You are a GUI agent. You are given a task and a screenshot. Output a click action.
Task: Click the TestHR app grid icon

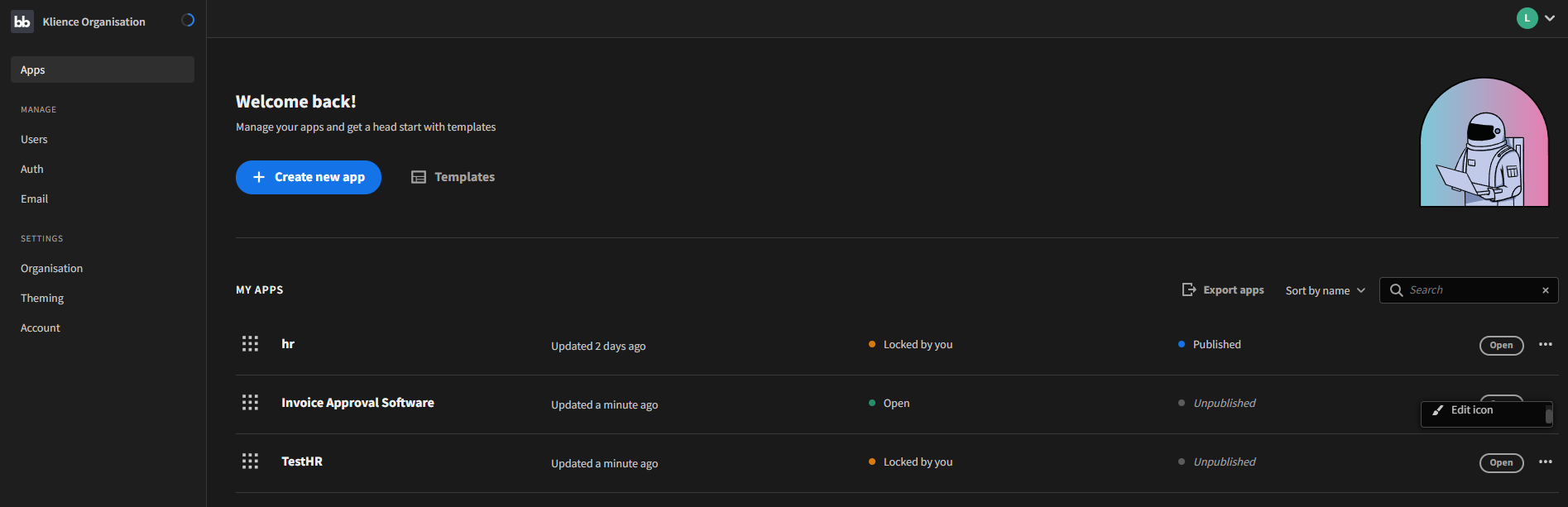250,461
